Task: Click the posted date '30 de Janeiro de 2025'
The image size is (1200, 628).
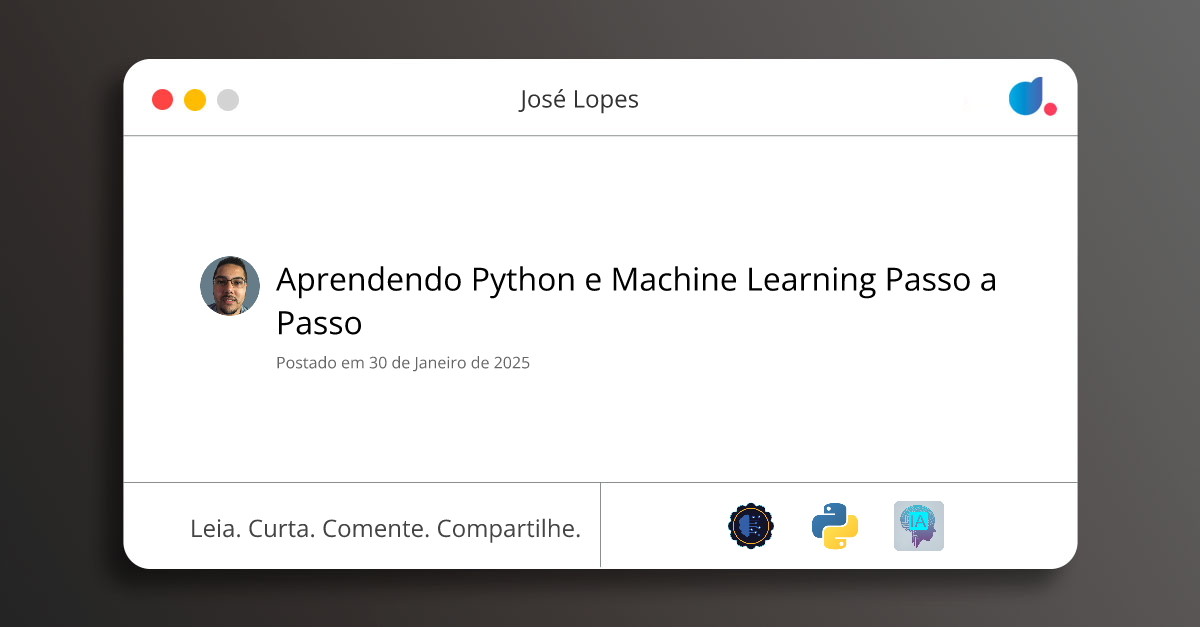Action: 403,363
